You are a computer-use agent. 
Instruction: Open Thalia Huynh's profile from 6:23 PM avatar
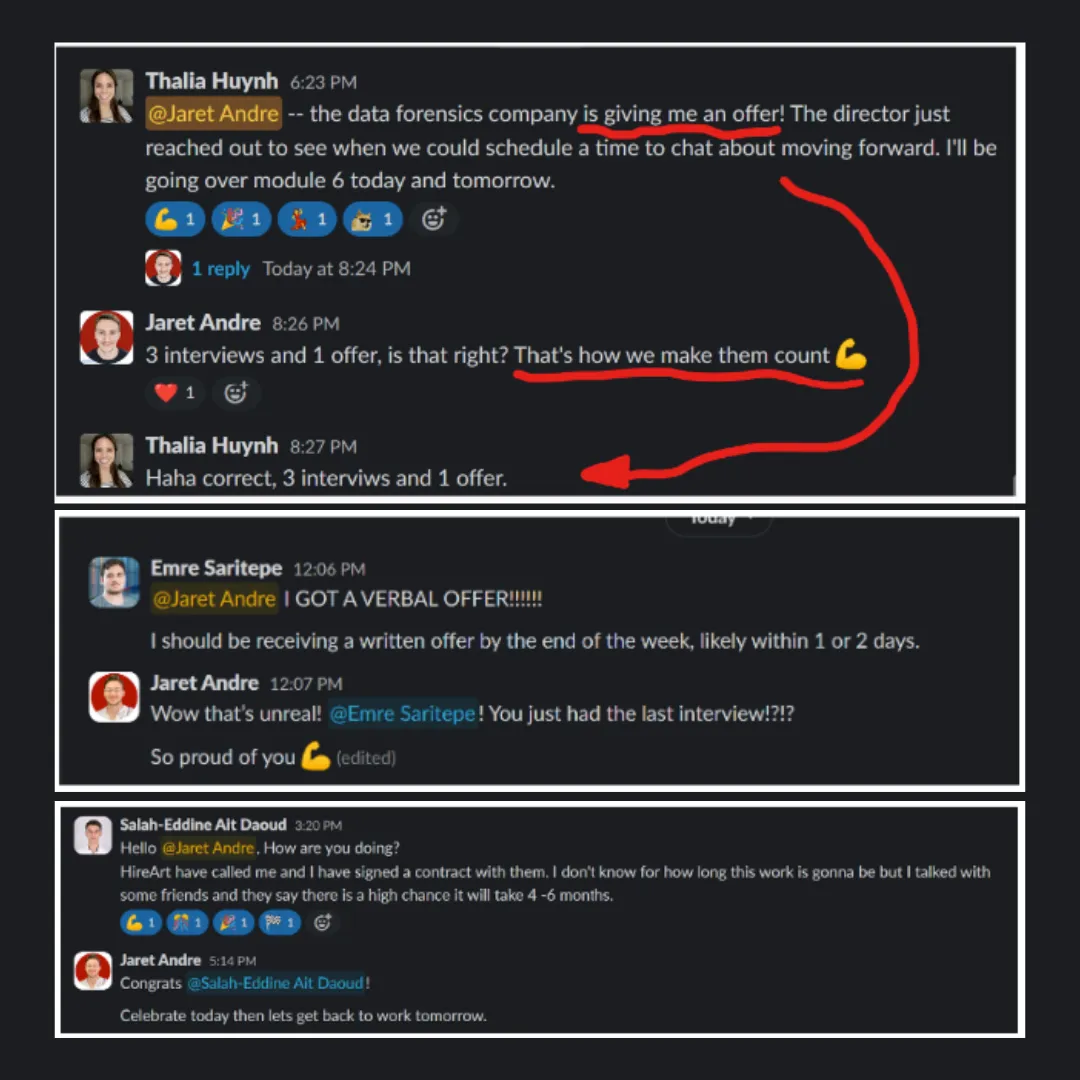pos(106,96)
